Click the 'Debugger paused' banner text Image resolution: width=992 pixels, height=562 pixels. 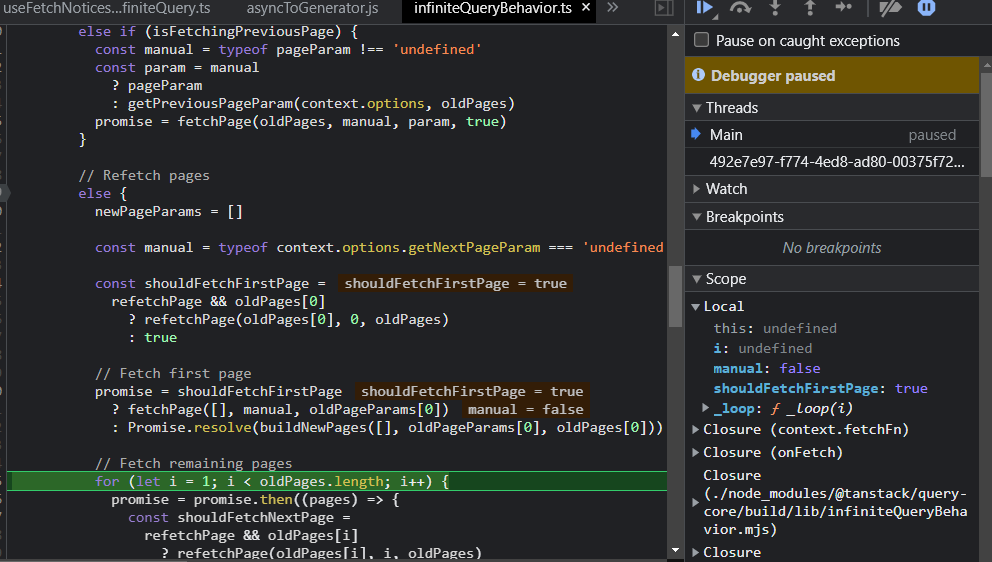tap(773, 75)
